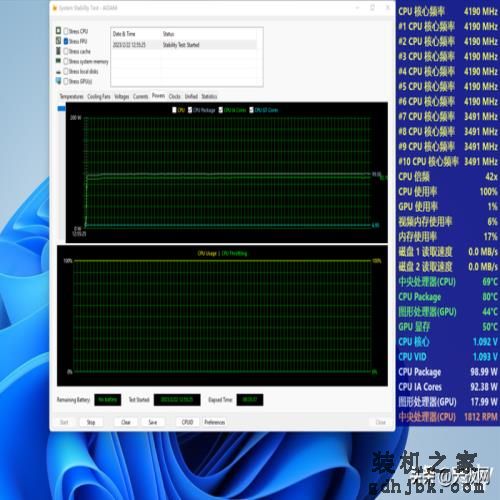Click the memory module icon beside Stress system memory
This screenshot has height=500, width=500.
click(58, 61)
